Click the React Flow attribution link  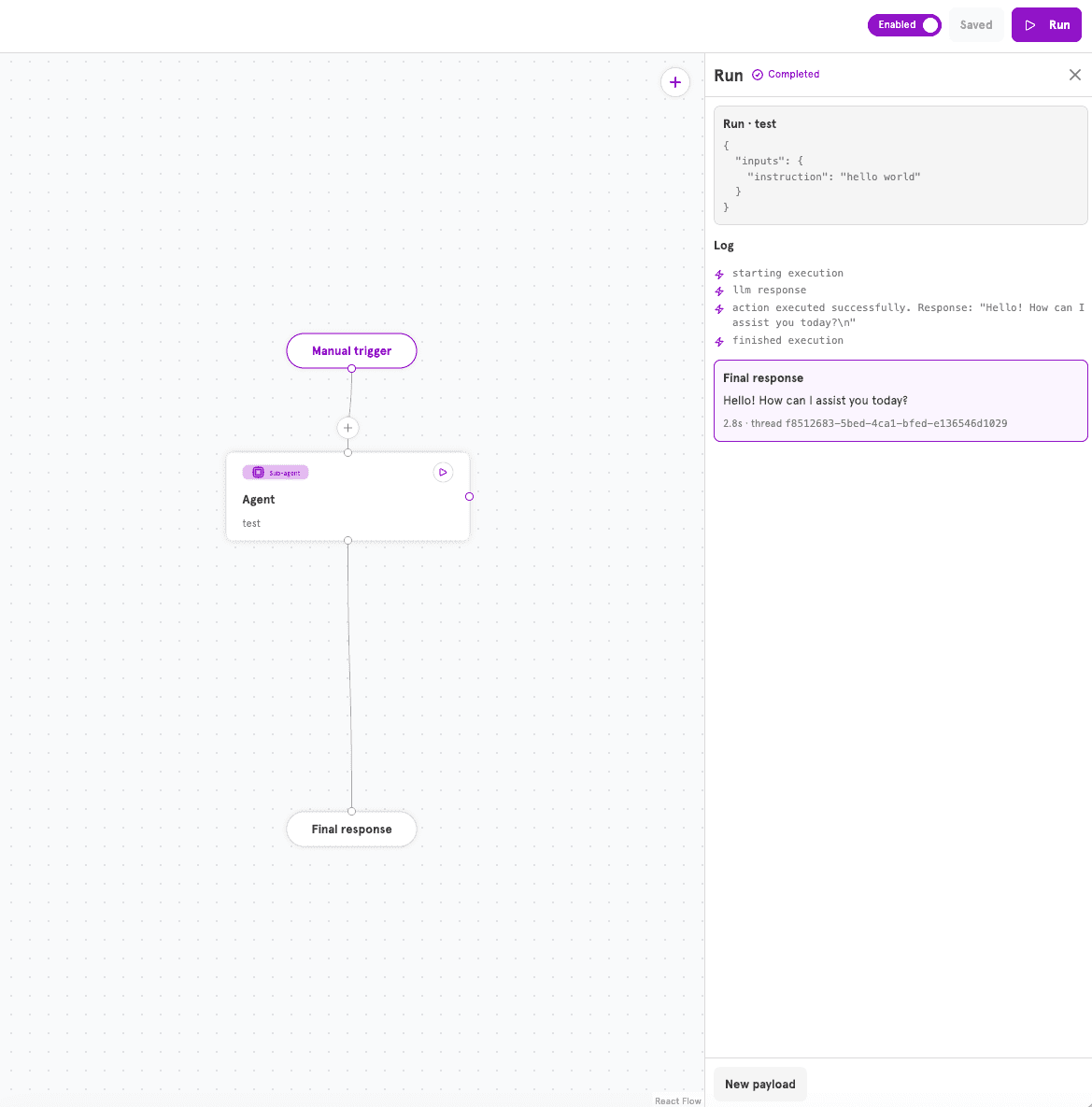click(677, 1100)
